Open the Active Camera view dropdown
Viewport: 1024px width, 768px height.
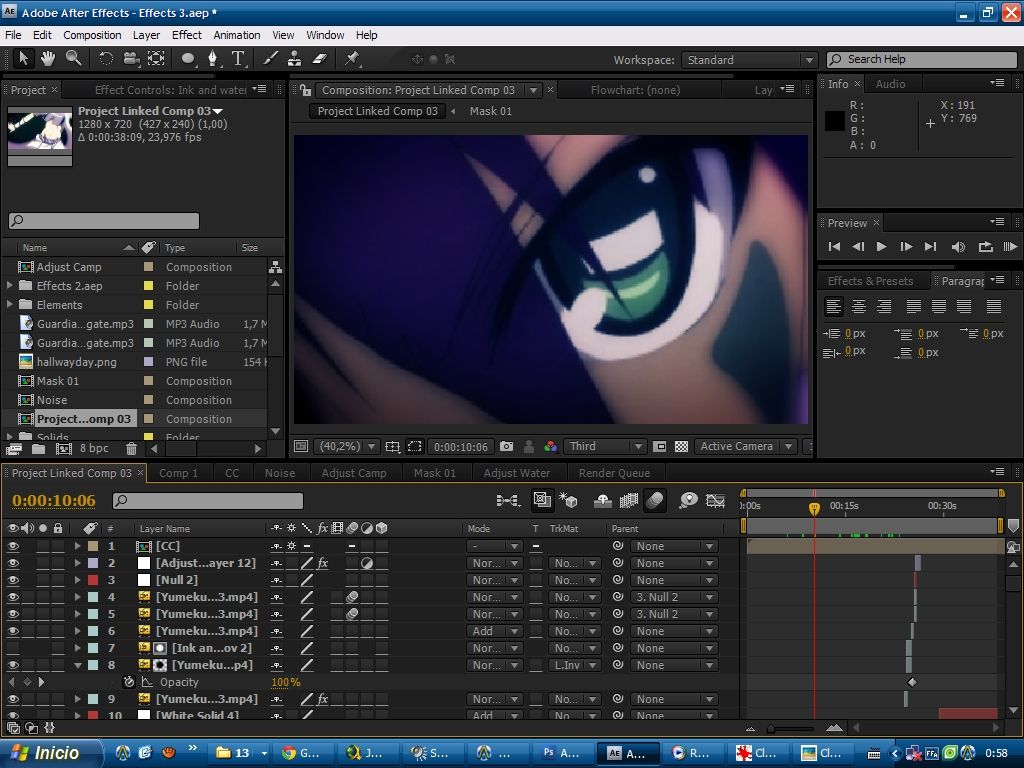[x=746, y=446]
